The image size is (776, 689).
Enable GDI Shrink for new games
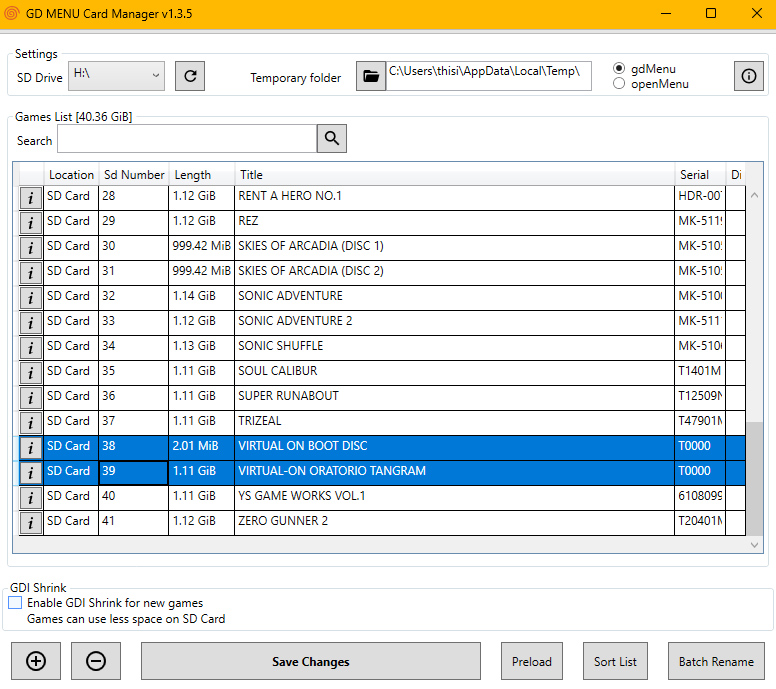(x=15, y=602)
